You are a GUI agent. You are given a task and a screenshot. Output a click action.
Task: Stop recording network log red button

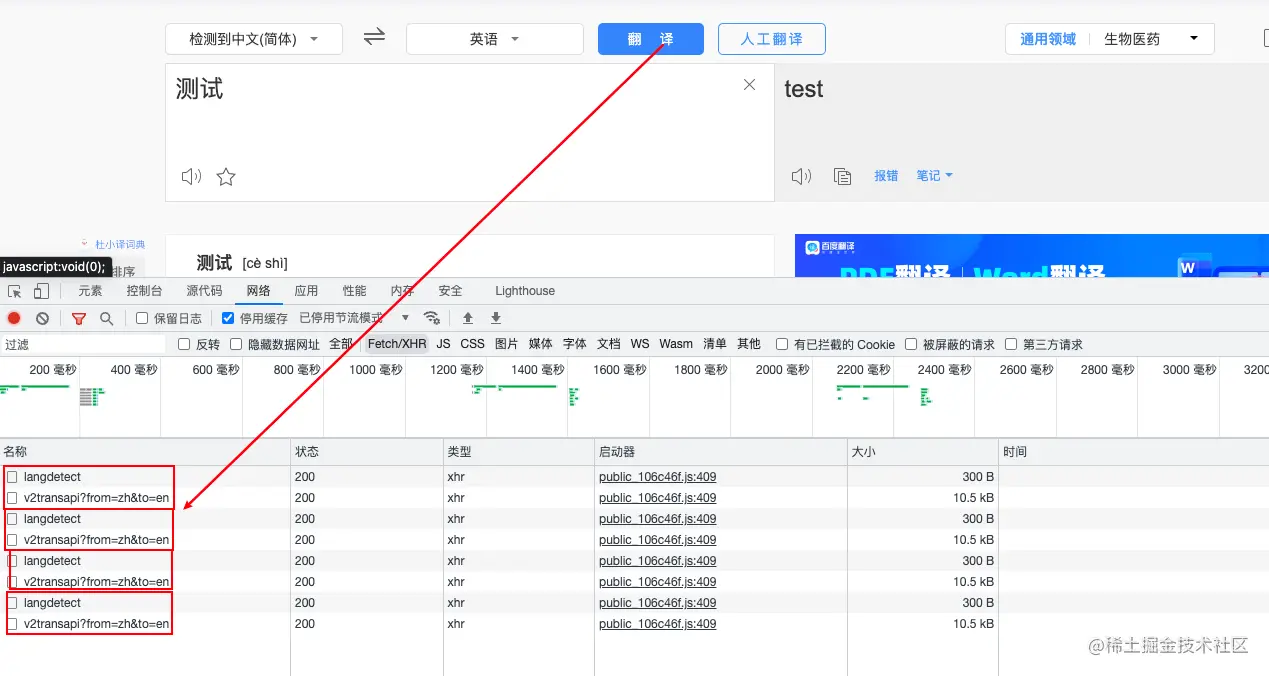pos(14,318)
